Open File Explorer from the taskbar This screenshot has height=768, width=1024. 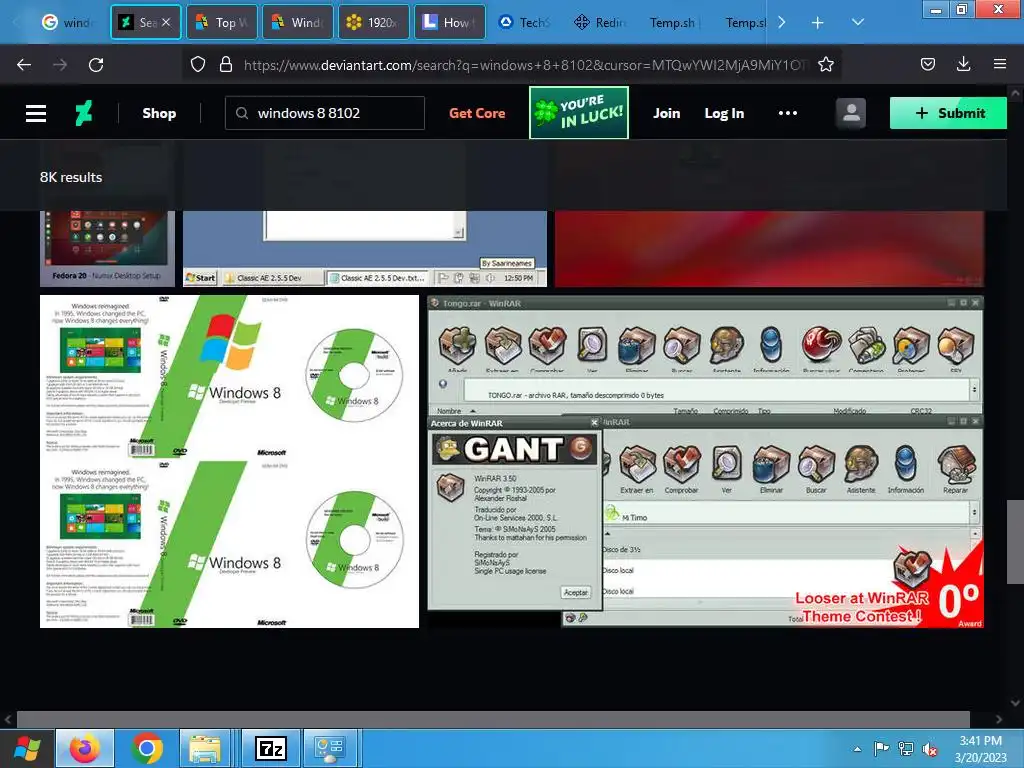click(x=204, y=748)
